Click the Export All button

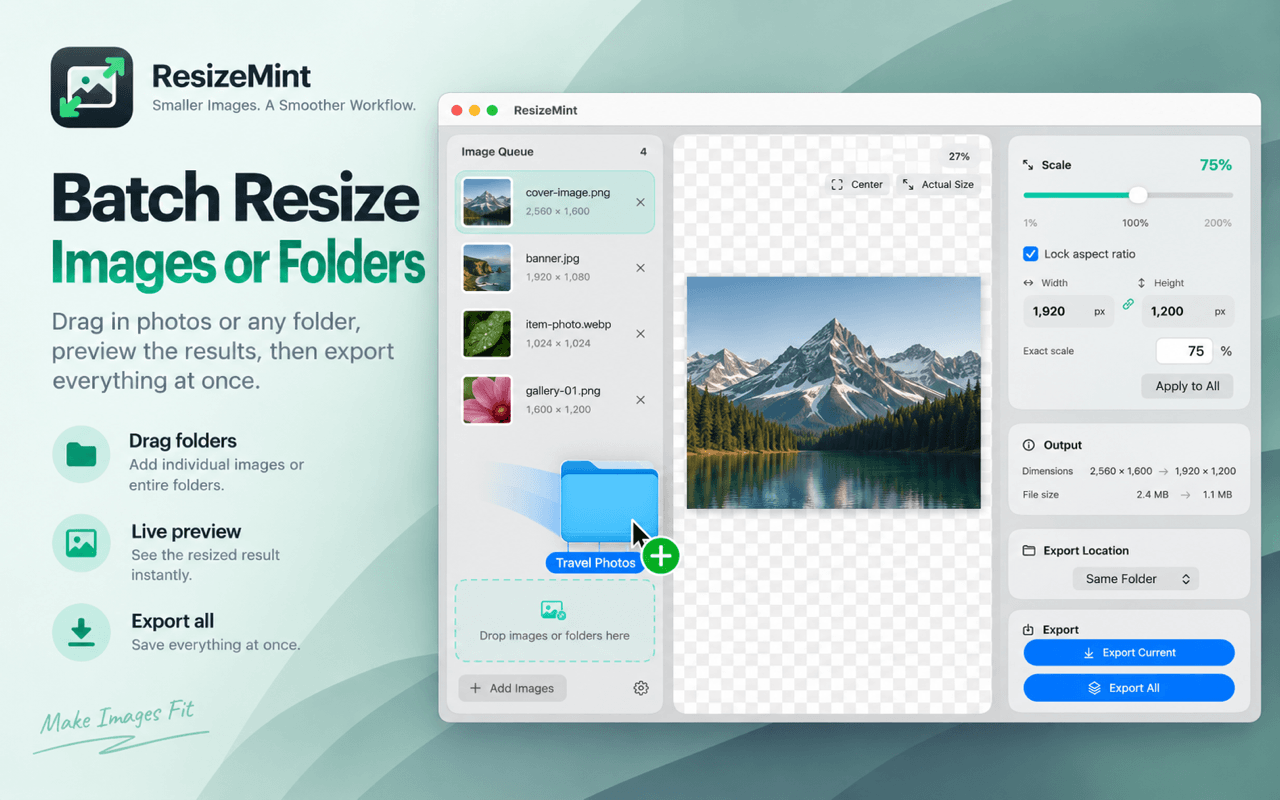point(1129,688)
